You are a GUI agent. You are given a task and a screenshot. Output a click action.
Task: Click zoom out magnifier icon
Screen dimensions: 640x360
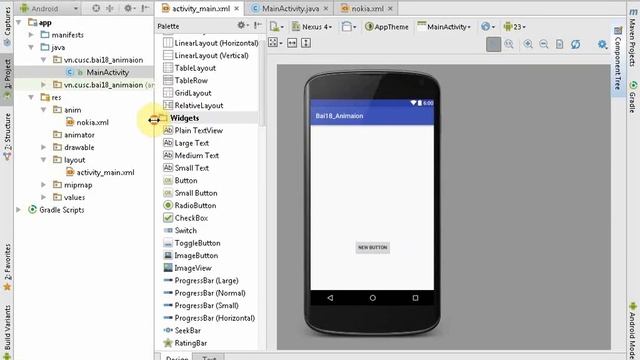pos(544,44)
